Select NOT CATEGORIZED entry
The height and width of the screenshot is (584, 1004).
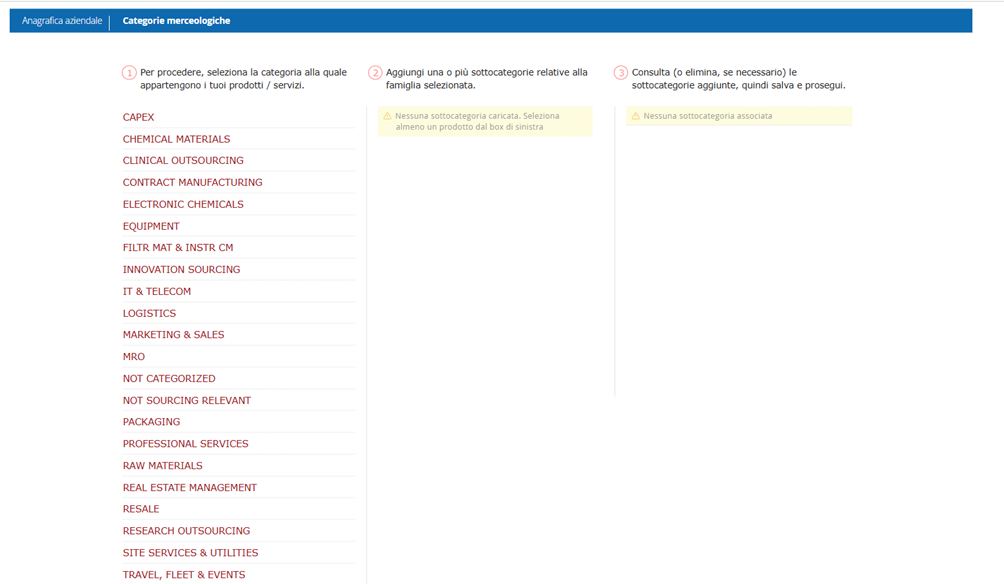(169, 378)
